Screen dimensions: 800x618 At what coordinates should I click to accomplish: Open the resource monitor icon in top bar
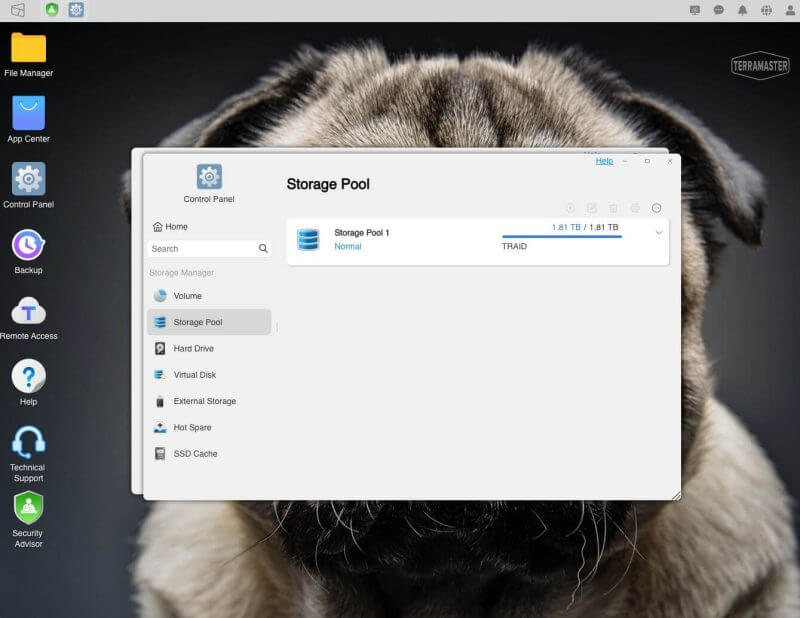tap(694, 10)
